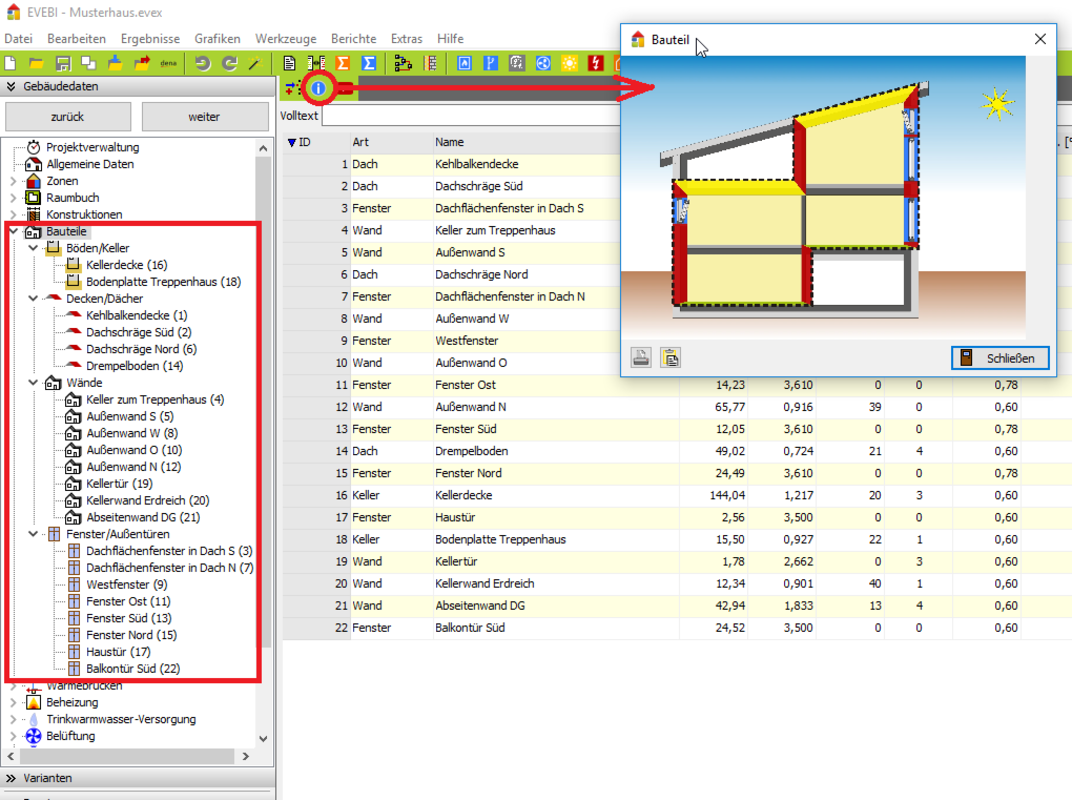Image resolution: width=1072 pixels, height=800 pixels.
Task: Click the blue info icon in the toolbar
Action: coord(318,89)
